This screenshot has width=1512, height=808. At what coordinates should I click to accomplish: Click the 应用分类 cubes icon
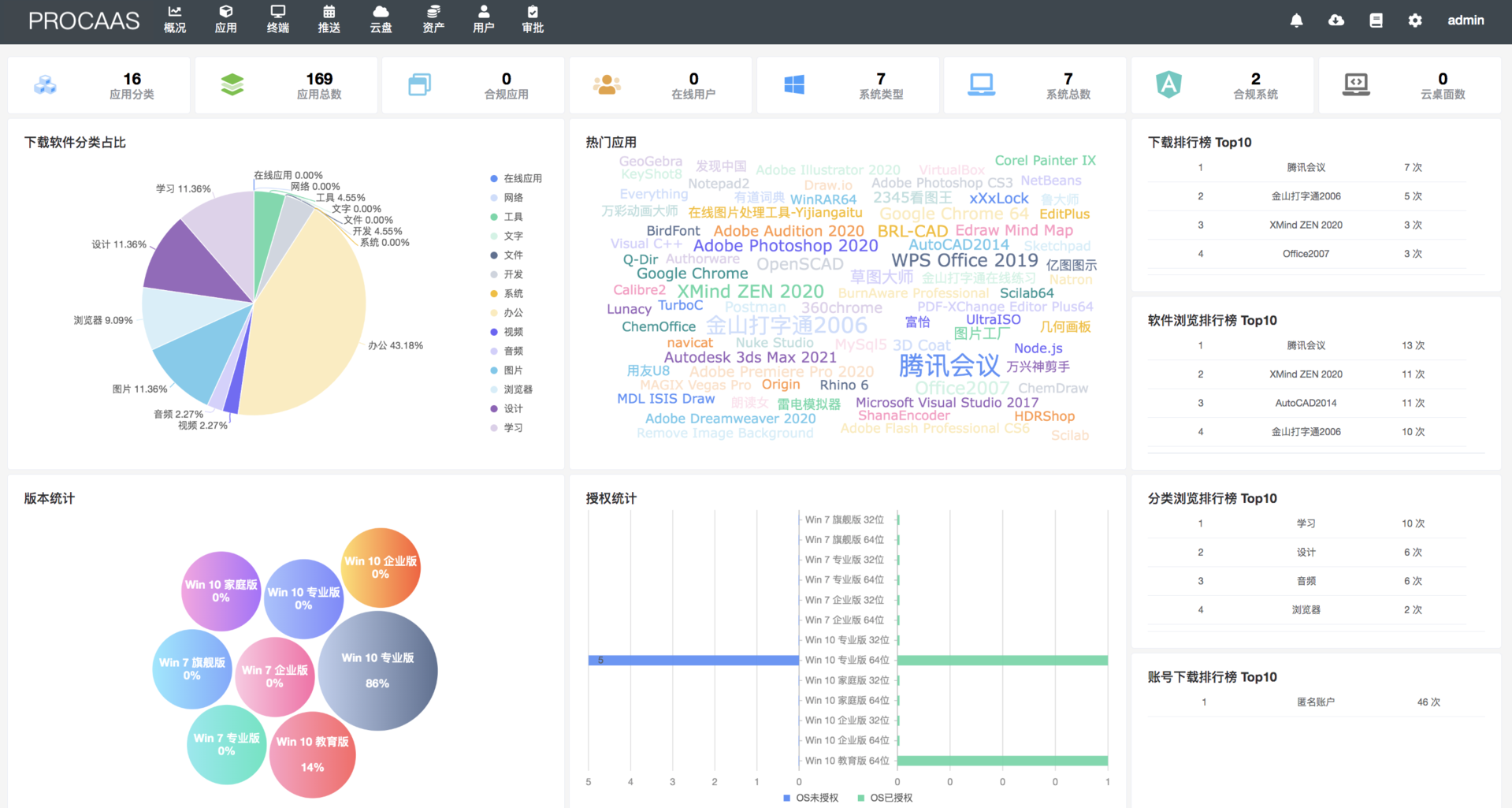click(x=45, y=84)
